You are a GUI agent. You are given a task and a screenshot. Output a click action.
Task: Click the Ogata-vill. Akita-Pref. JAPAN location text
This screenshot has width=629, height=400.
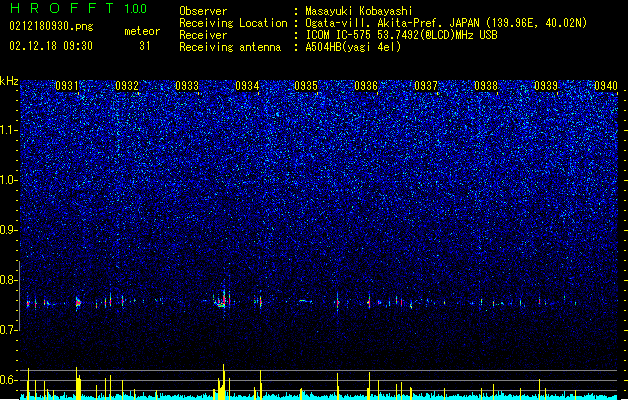point(446,23)
